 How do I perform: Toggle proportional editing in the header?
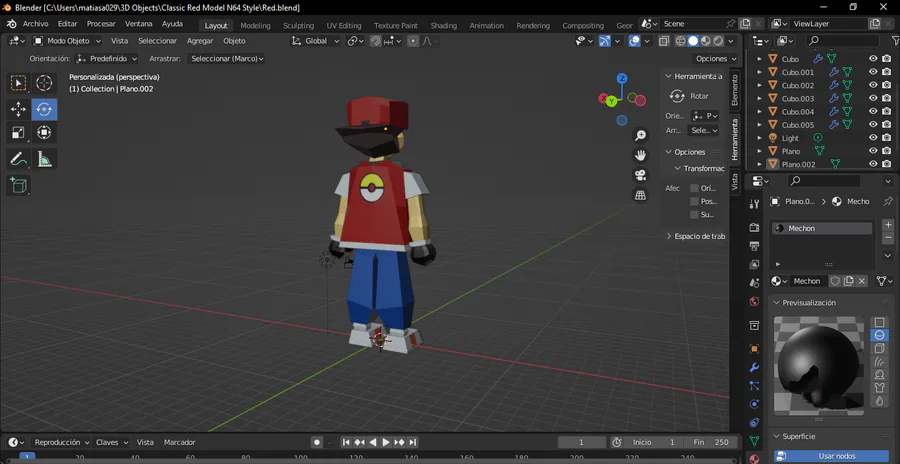[x=413, y=41]
